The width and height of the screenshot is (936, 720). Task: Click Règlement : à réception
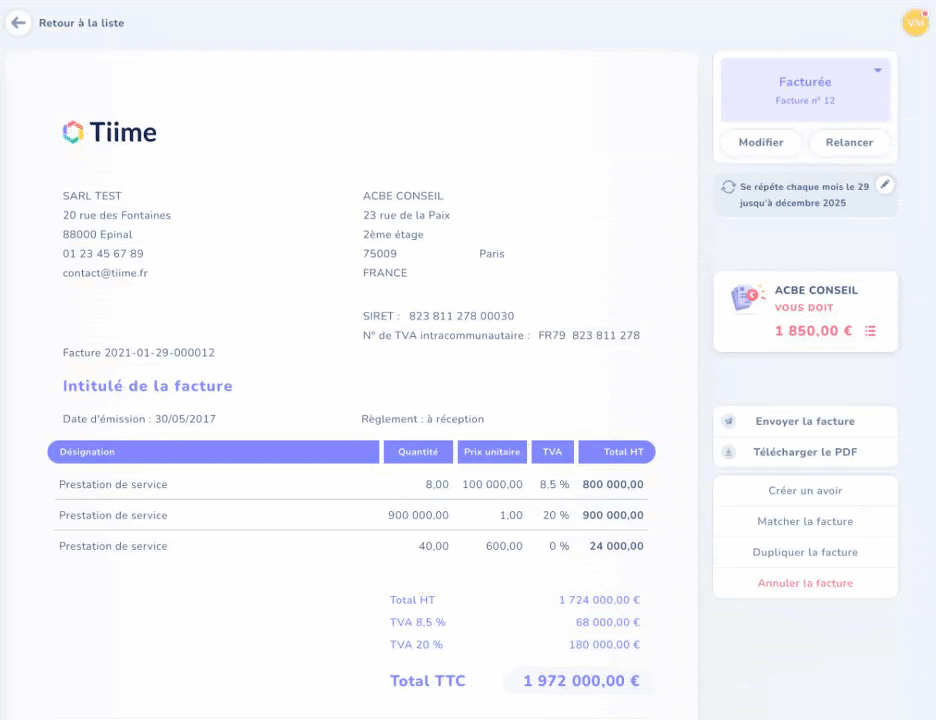pyautogui.click(x=423, y=419)
